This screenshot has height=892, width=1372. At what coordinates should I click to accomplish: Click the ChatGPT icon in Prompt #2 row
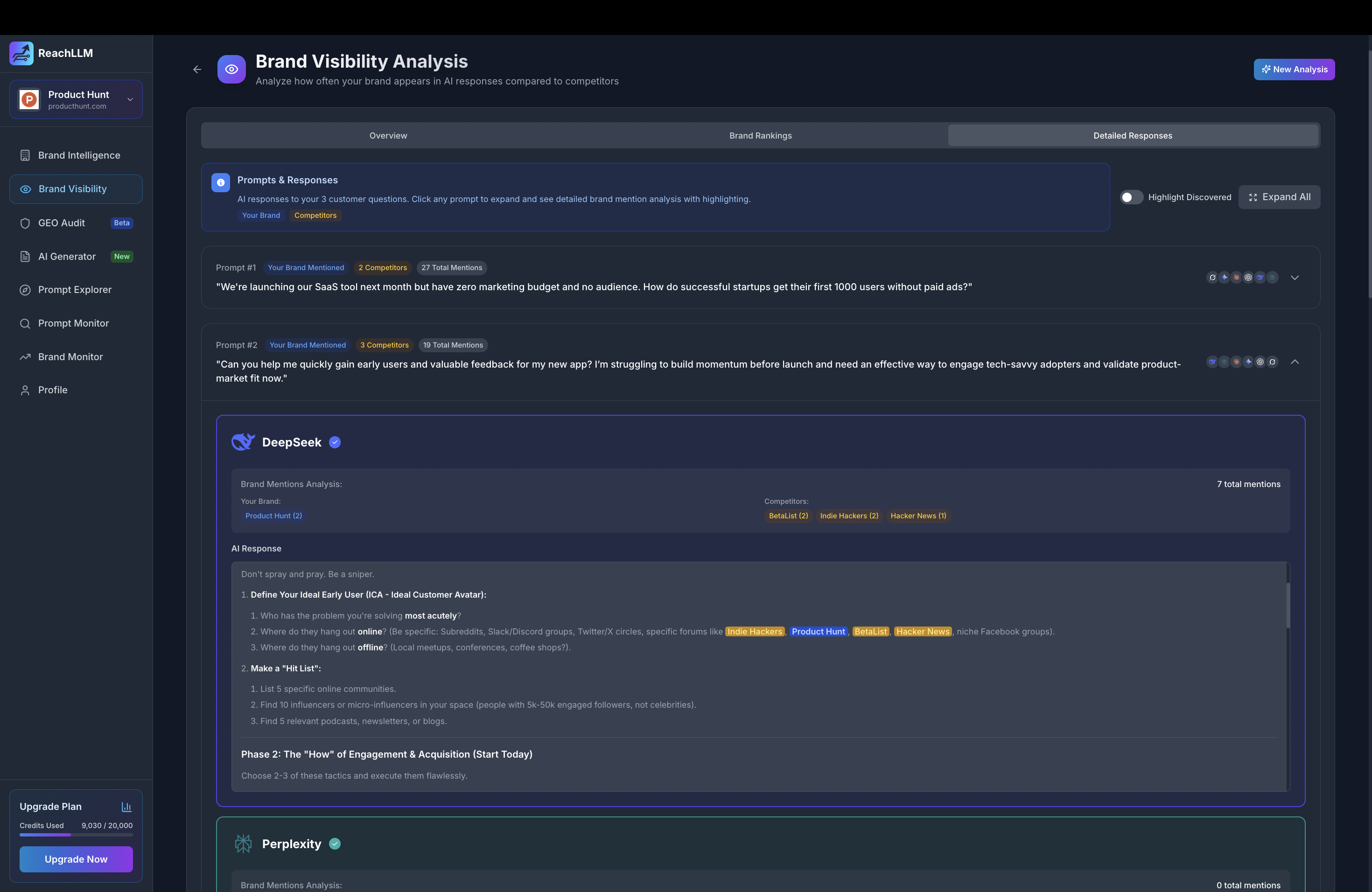(1261, 362)
